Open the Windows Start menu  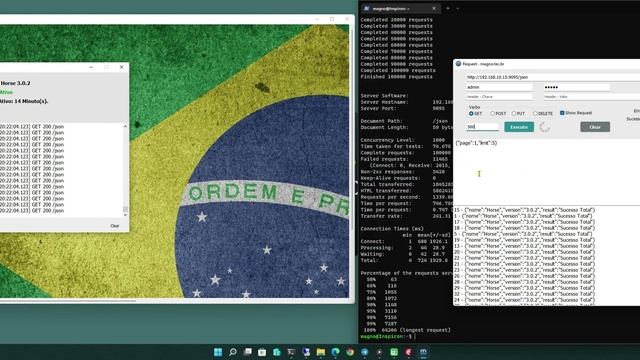point(218,352)
